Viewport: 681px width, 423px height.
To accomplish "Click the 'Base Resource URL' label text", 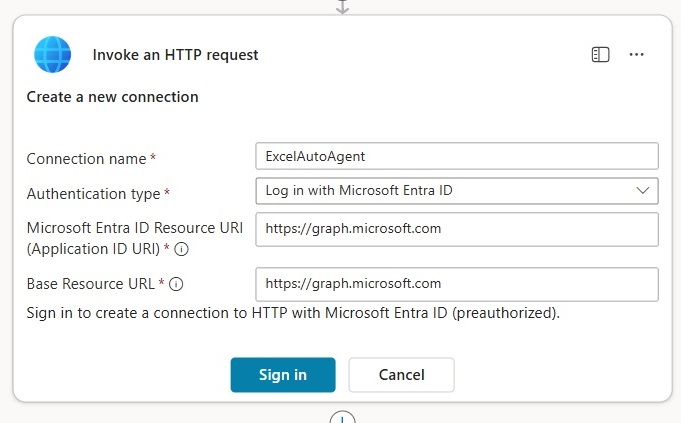I will pos(90,284).
